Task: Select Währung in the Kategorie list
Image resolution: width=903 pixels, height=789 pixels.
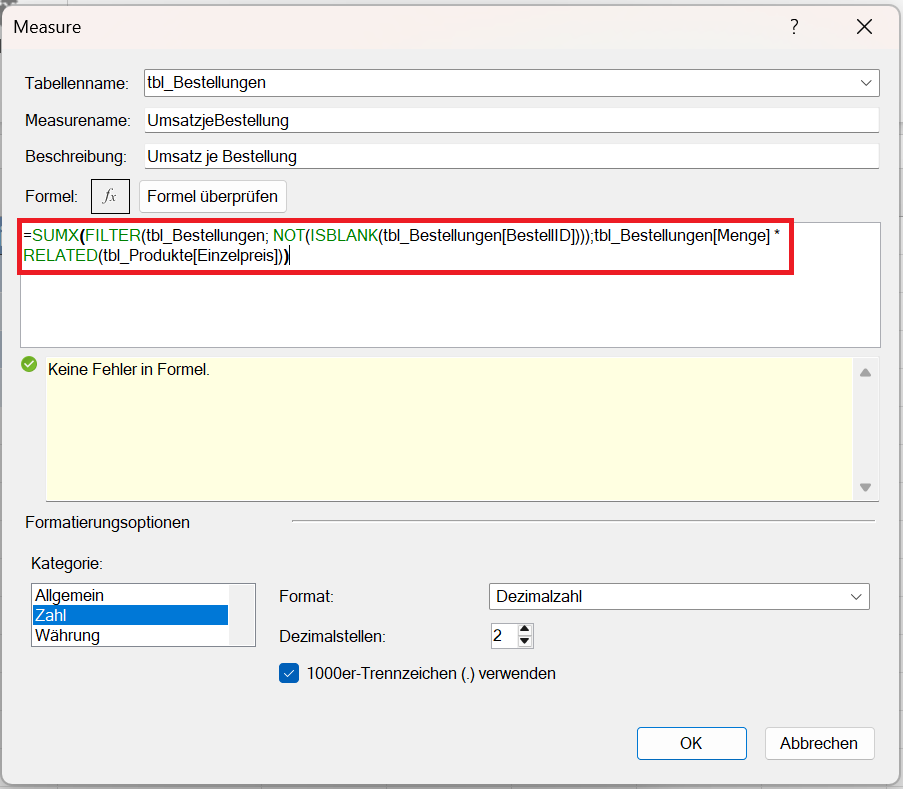Action: click(68, 635)
